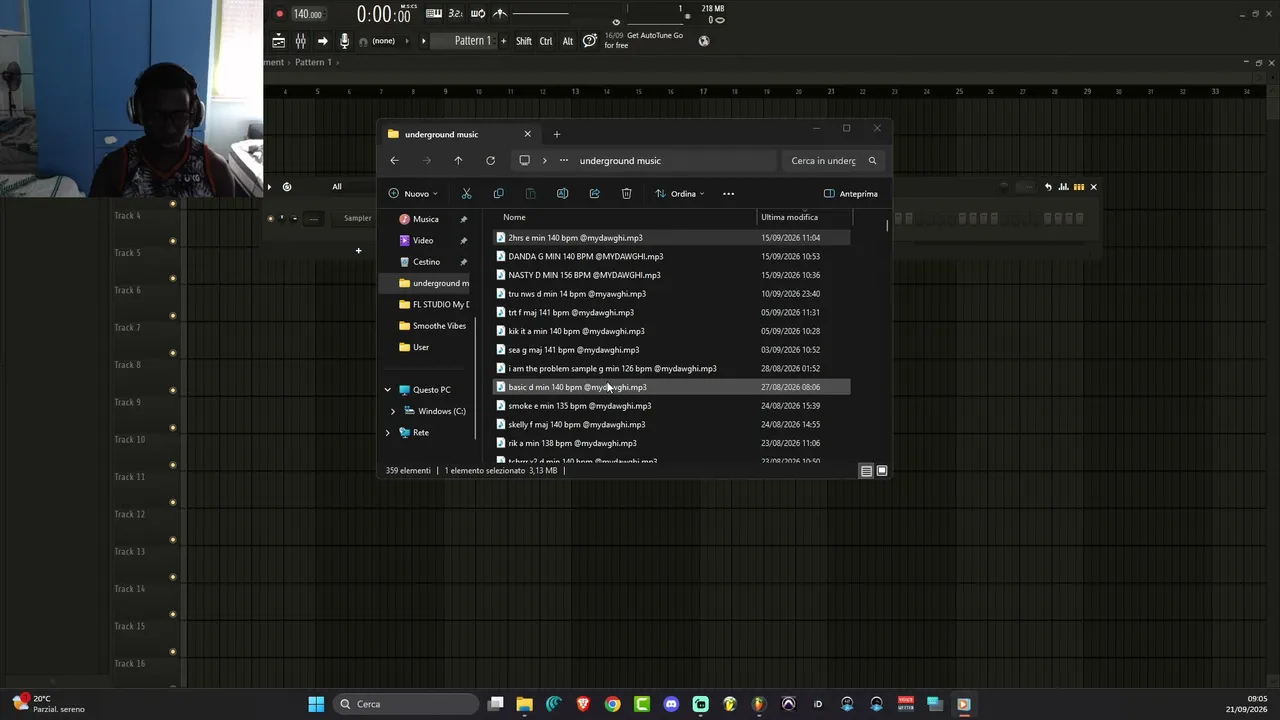
Task: Enable the countdown before recording icon
Action: tap(456, 13)
